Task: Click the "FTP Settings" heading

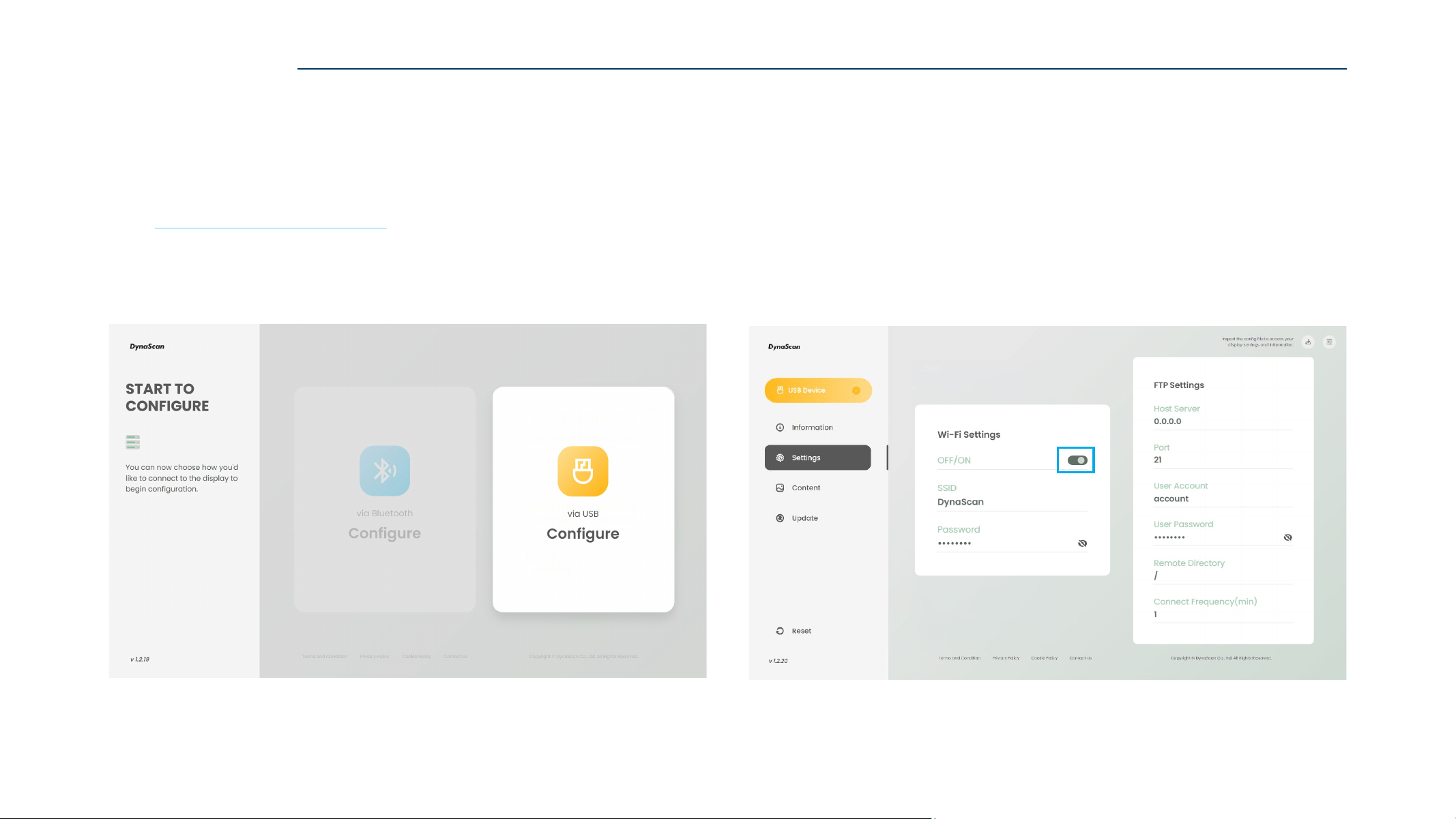Action: click(1178, 385)
